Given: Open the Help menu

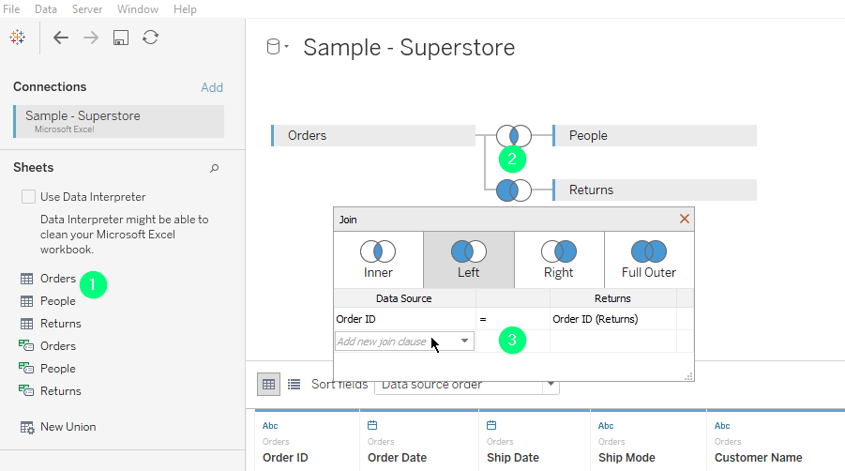Looking at the screenshot, I should tap(185, 9).
